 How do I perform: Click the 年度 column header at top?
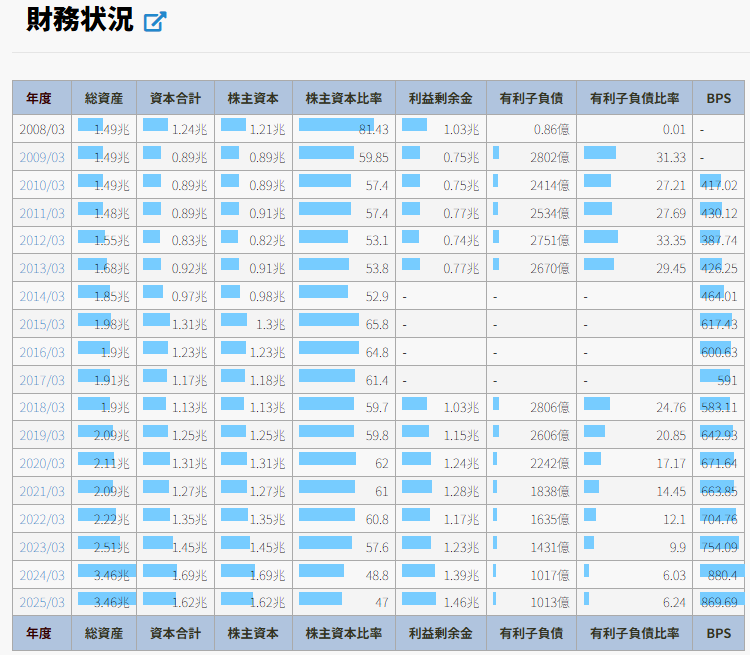click(x=40, y=98)
